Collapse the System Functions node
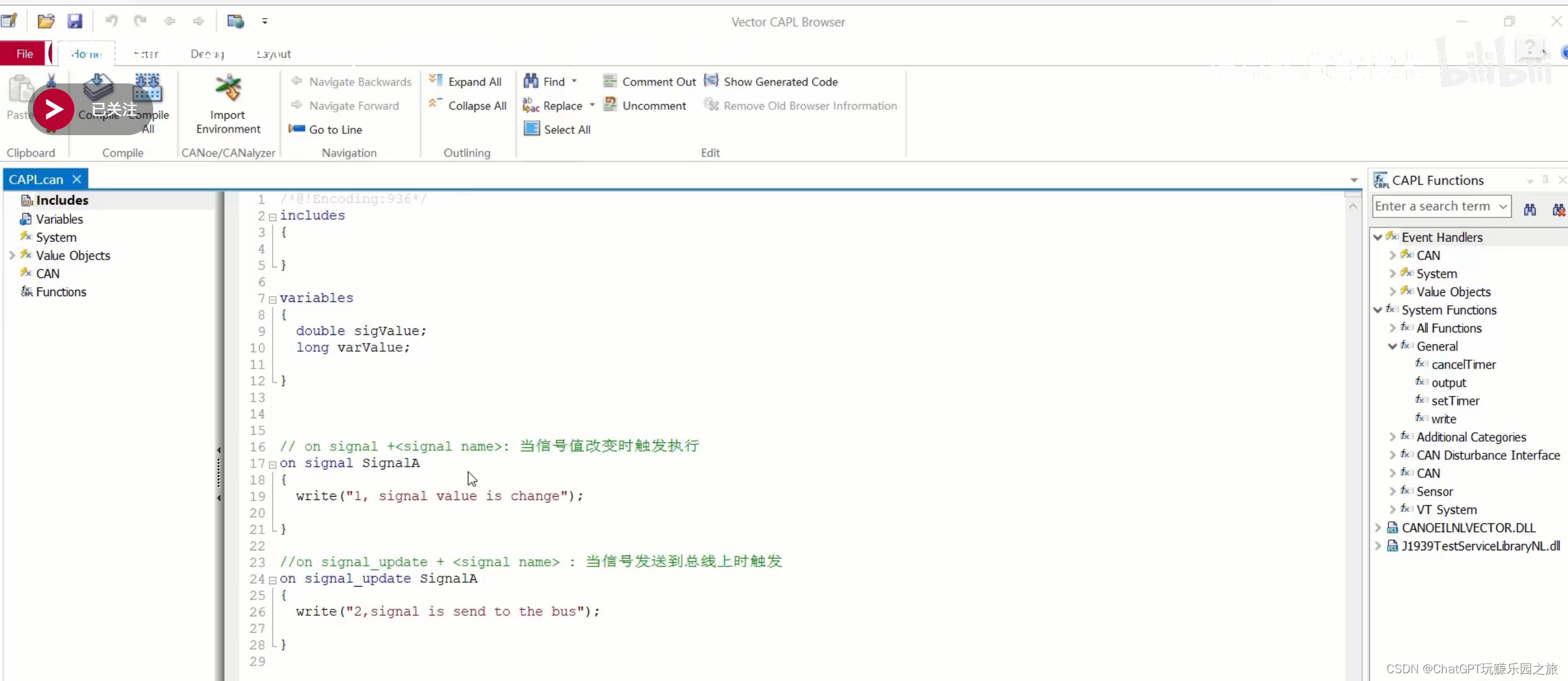Image resolution: width=1568 pixels, height=681 pixels. pyautogui.click(x=1378, y=310)
